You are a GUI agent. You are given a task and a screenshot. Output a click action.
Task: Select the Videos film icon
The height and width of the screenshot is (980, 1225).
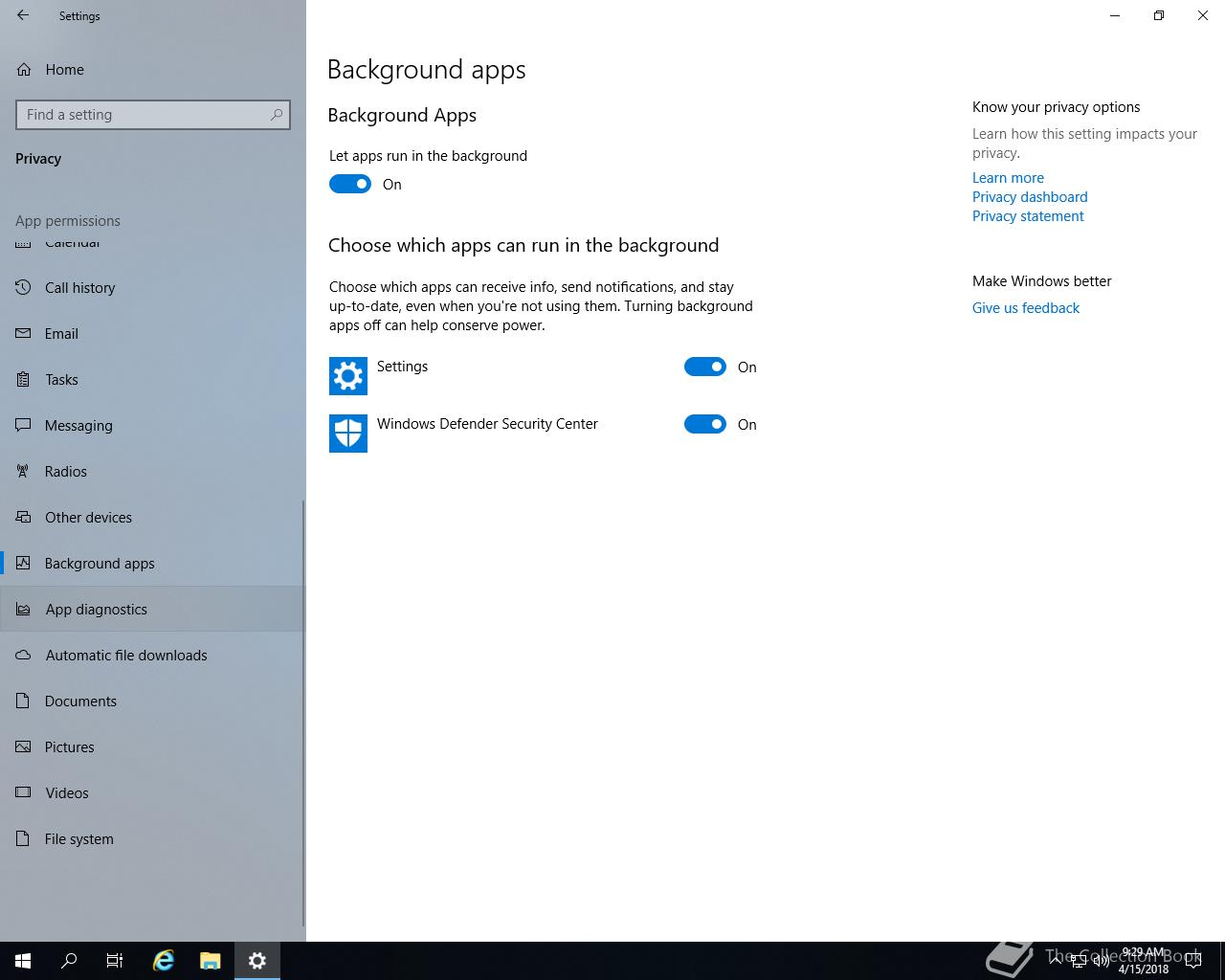tap(24, 792)
